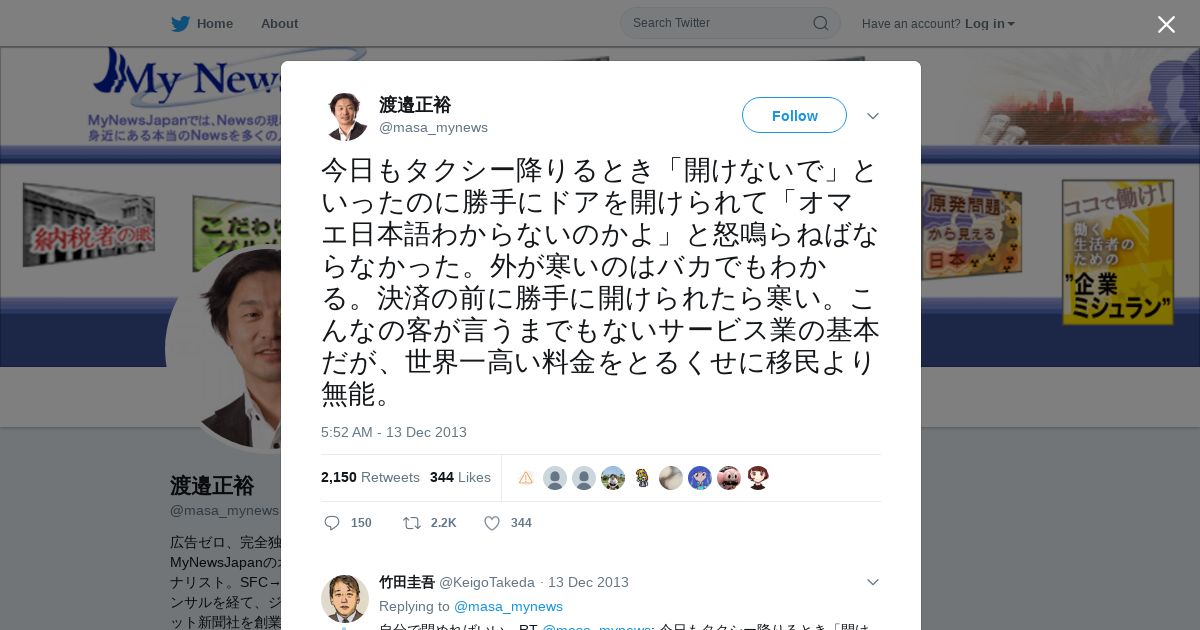The height and width of the screenshot is (630, 1200).
Task: Click the search magnifier icon
Action: (x=820, y=23)
